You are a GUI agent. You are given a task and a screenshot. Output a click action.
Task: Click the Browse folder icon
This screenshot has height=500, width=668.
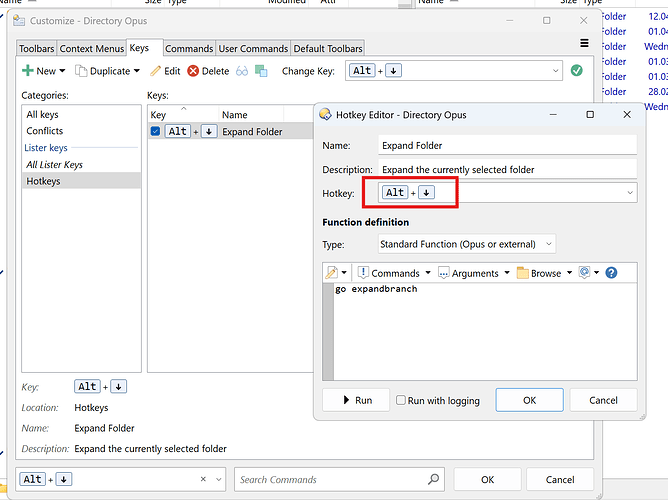pos(522,273)
